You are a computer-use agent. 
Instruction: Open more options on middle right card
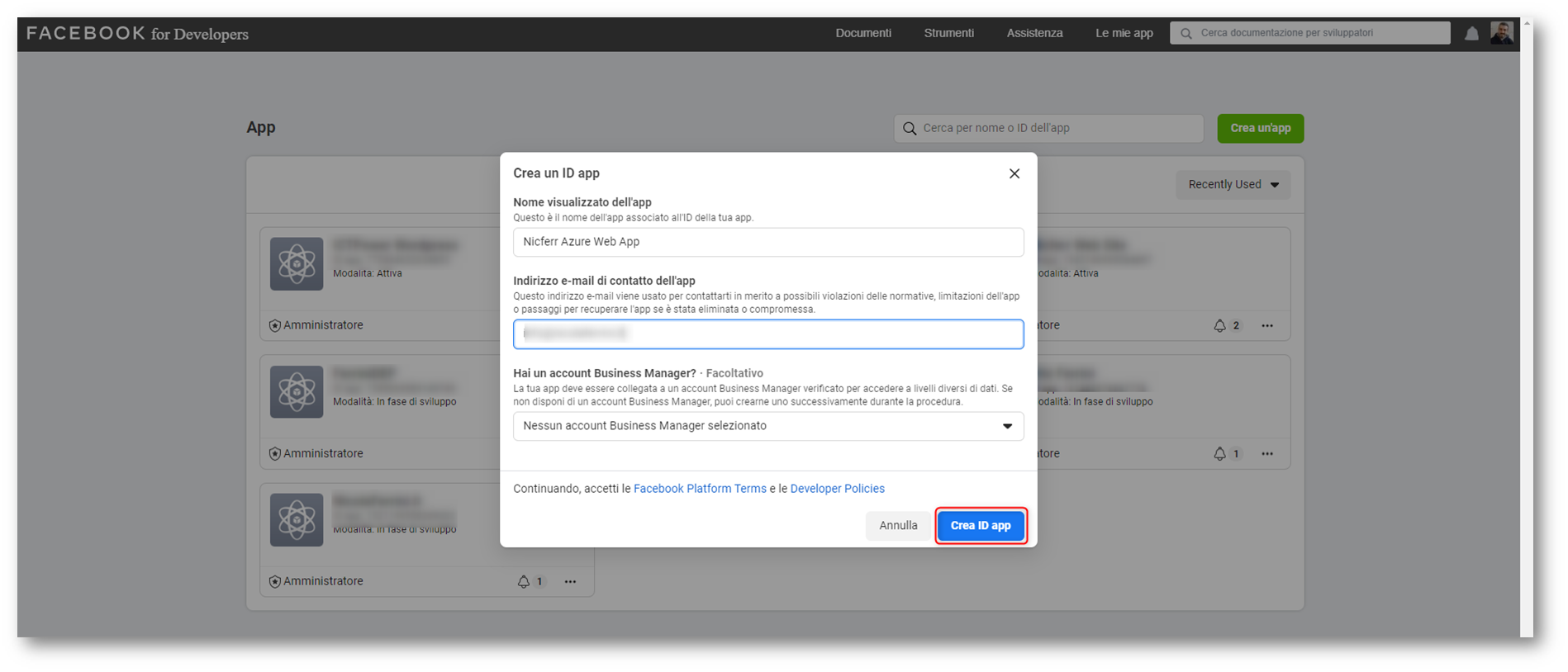tap(1267, 454)
